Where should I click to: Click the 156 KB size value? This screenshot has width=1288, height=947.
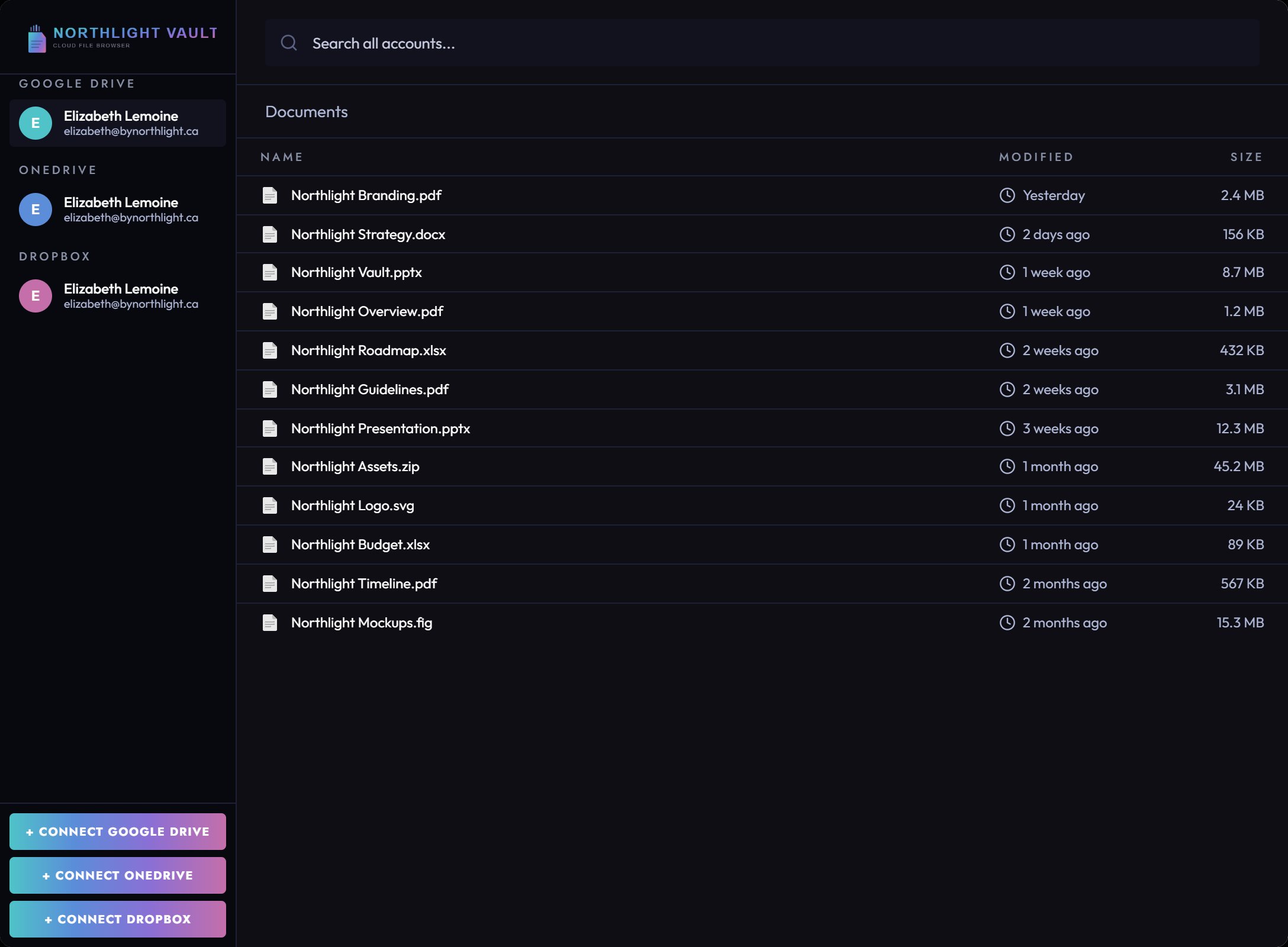point(1244,234)
